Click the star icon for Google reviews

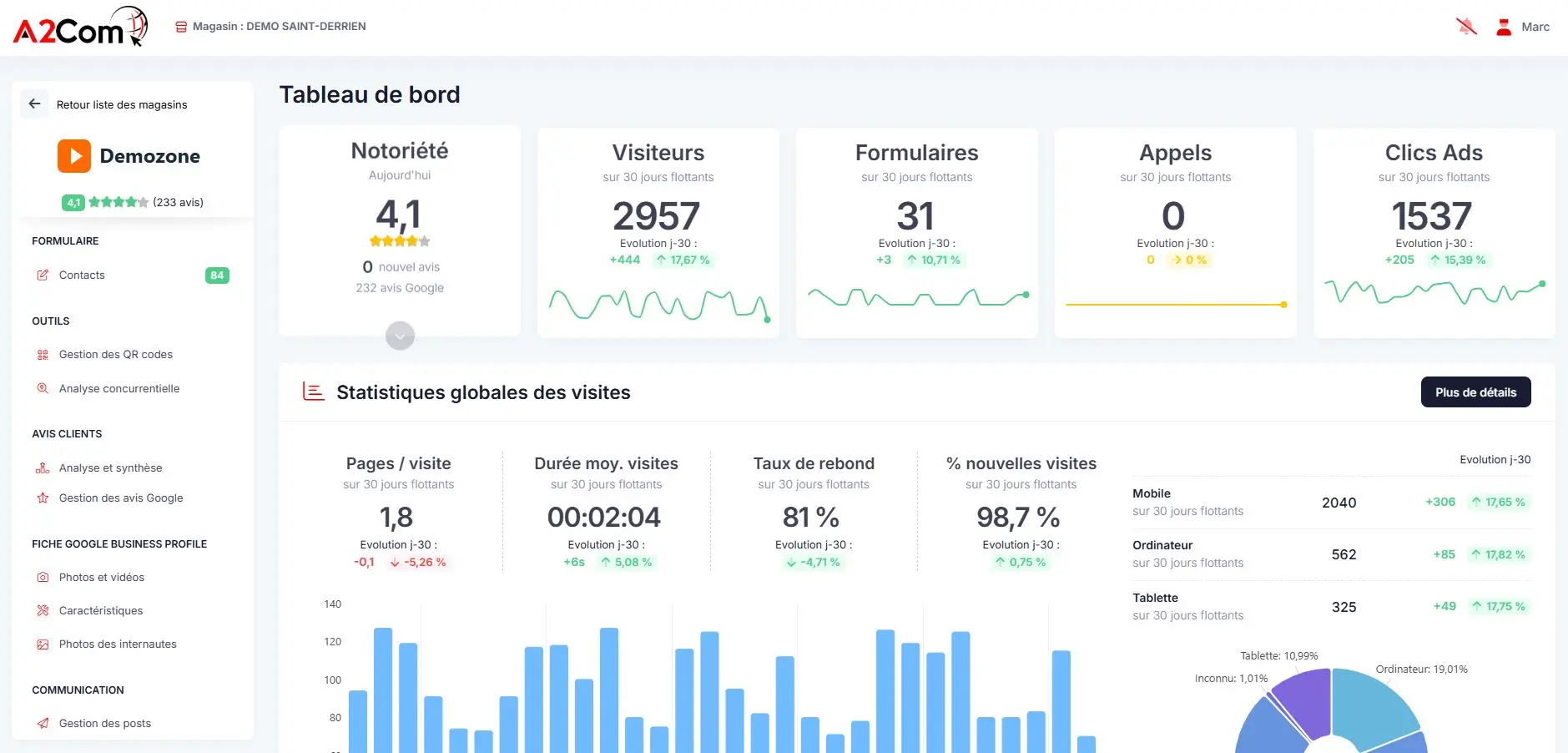pos(43,498)
